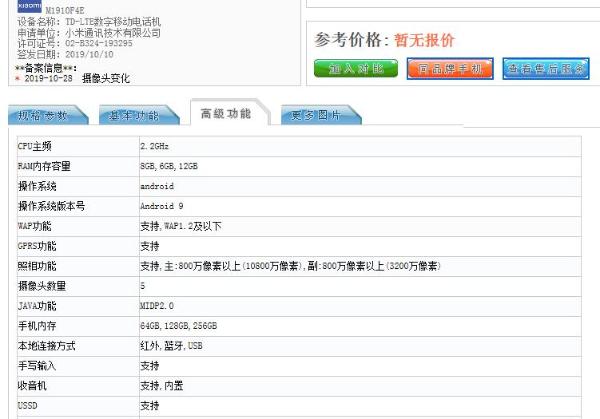
Task: Click the green 加入对比 button
Action: (356, 68)
